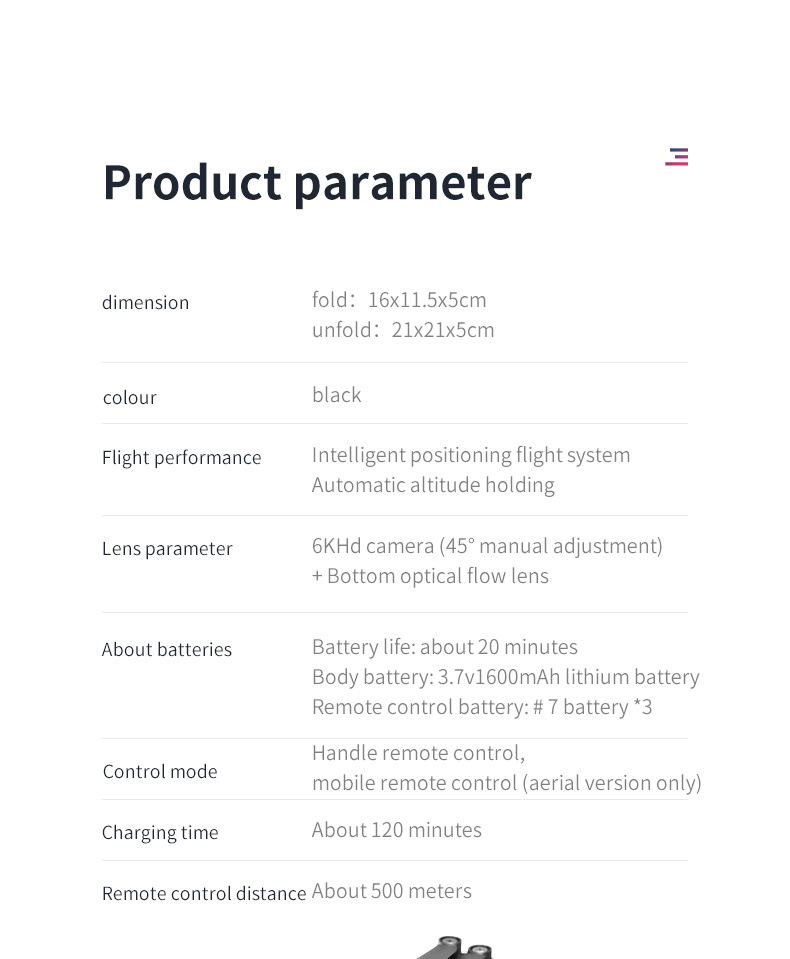Screen dimensions: 790x959
Task: Click the "Battery life: about 20 minutes" line
Action: click(445, 647)
